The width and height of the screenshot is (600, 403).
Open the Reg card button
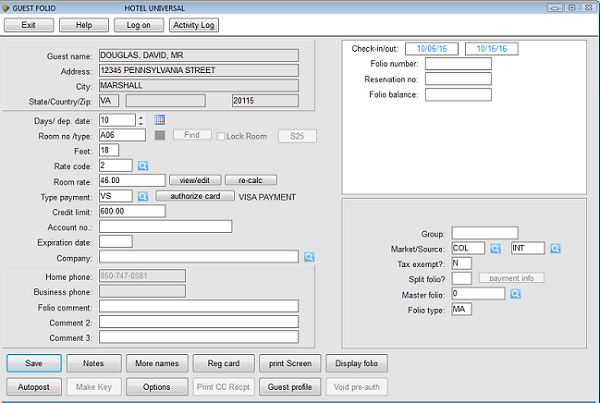pos(223,363)
